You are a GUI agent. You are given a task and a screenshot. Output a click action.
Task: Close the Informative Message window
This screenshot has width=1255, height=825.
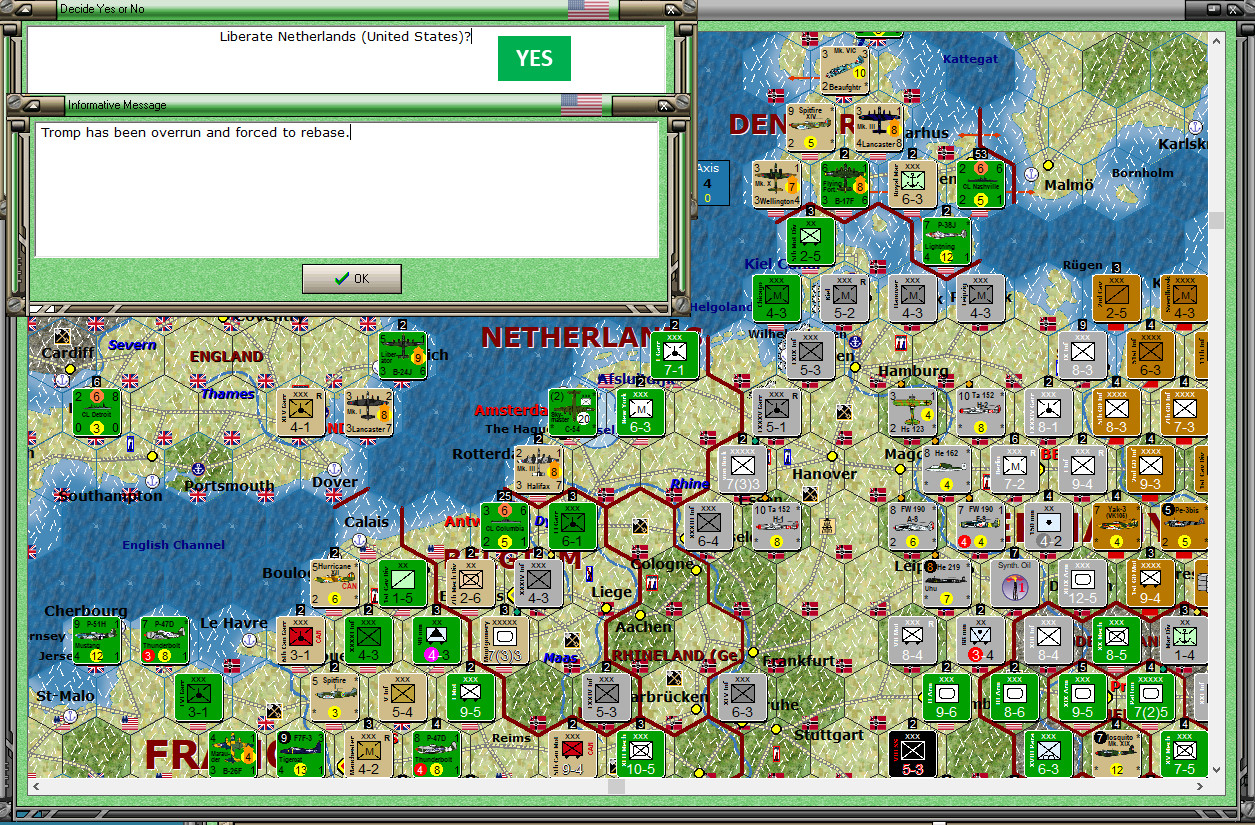(x=665, y=105)
